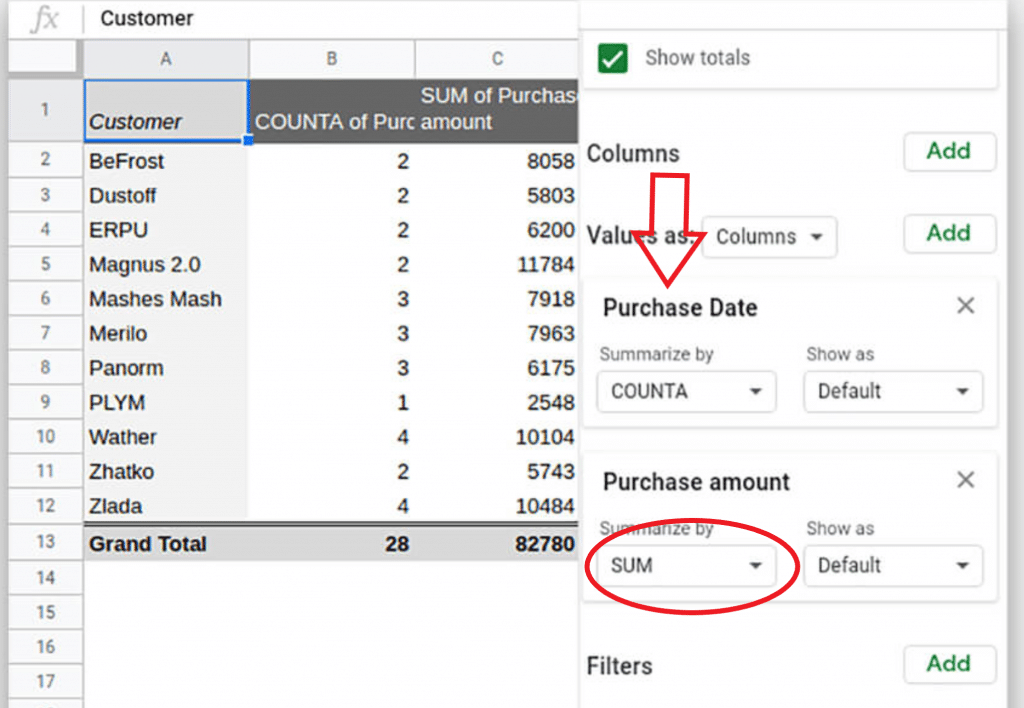Screen dimensions: 1024x708
Task: Open the SUM summarize-by dropdown
Action: tap(686, 565)
